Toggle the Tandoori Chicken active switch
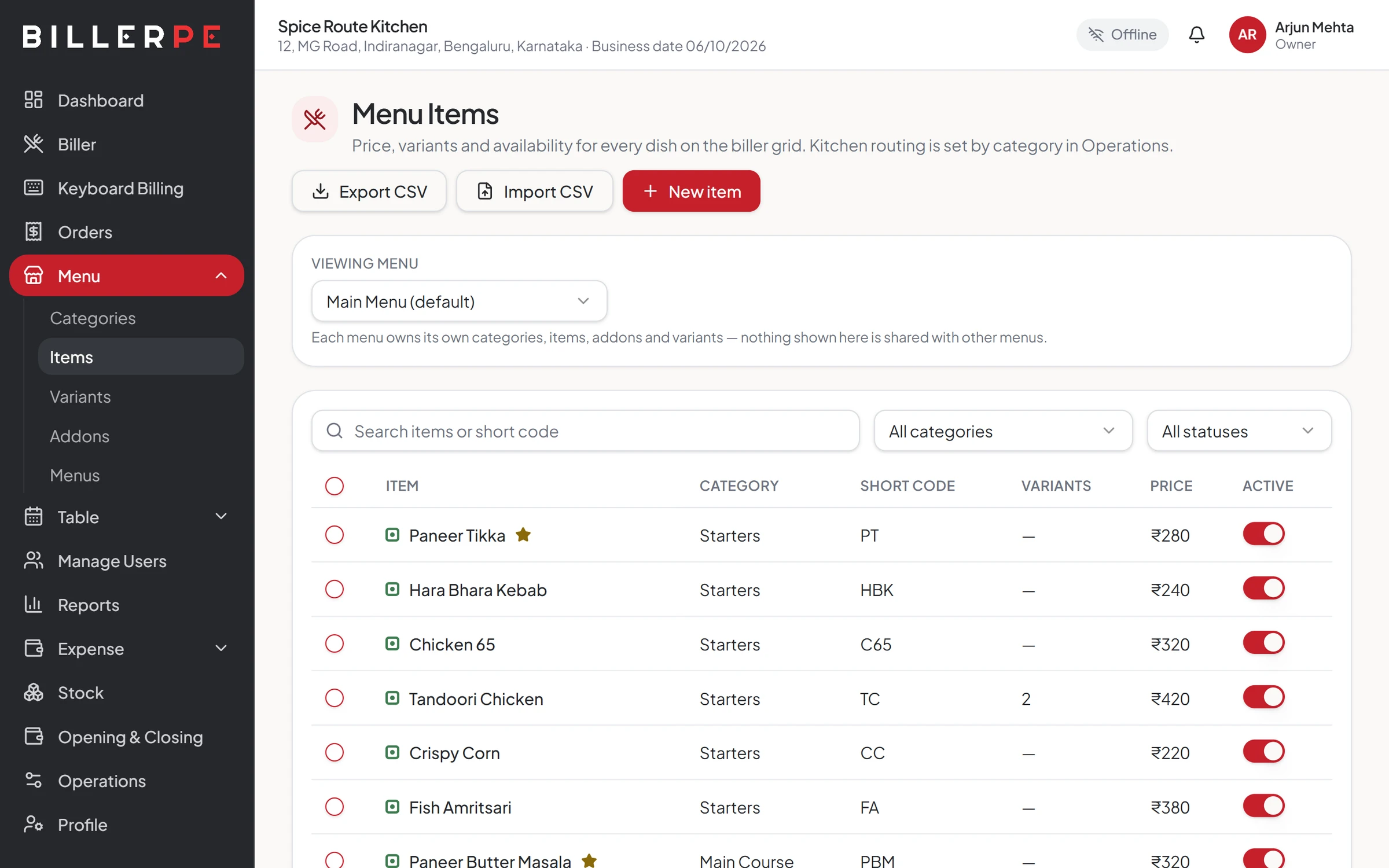 (1263, 697)
